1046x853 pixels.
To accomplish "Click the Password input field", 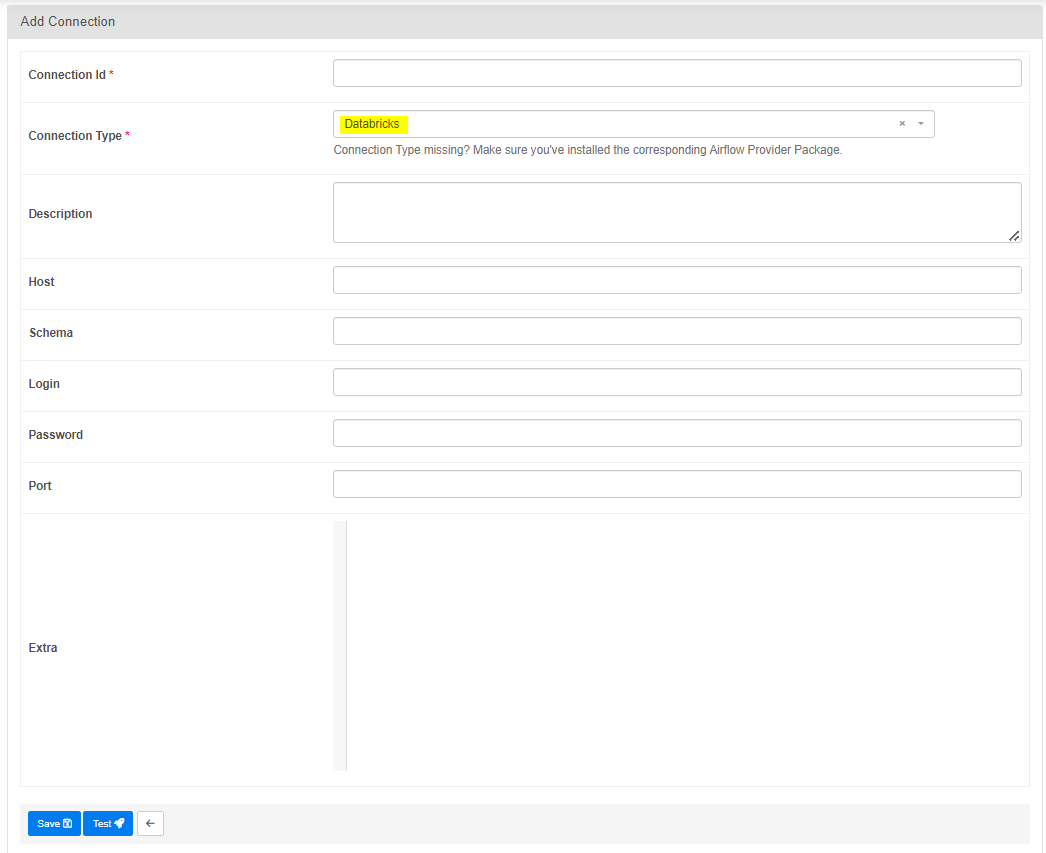I will click(676, 432).
